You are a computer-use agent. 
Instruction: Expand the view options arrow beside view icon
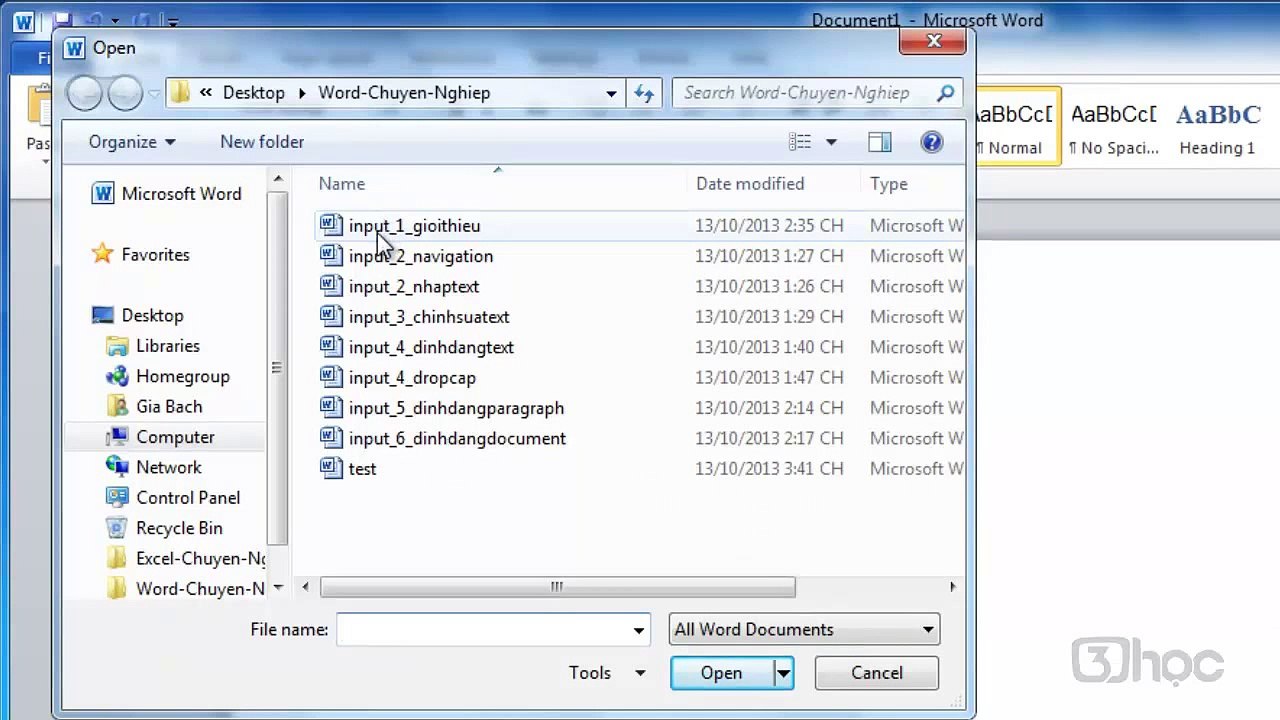[830, 142]
